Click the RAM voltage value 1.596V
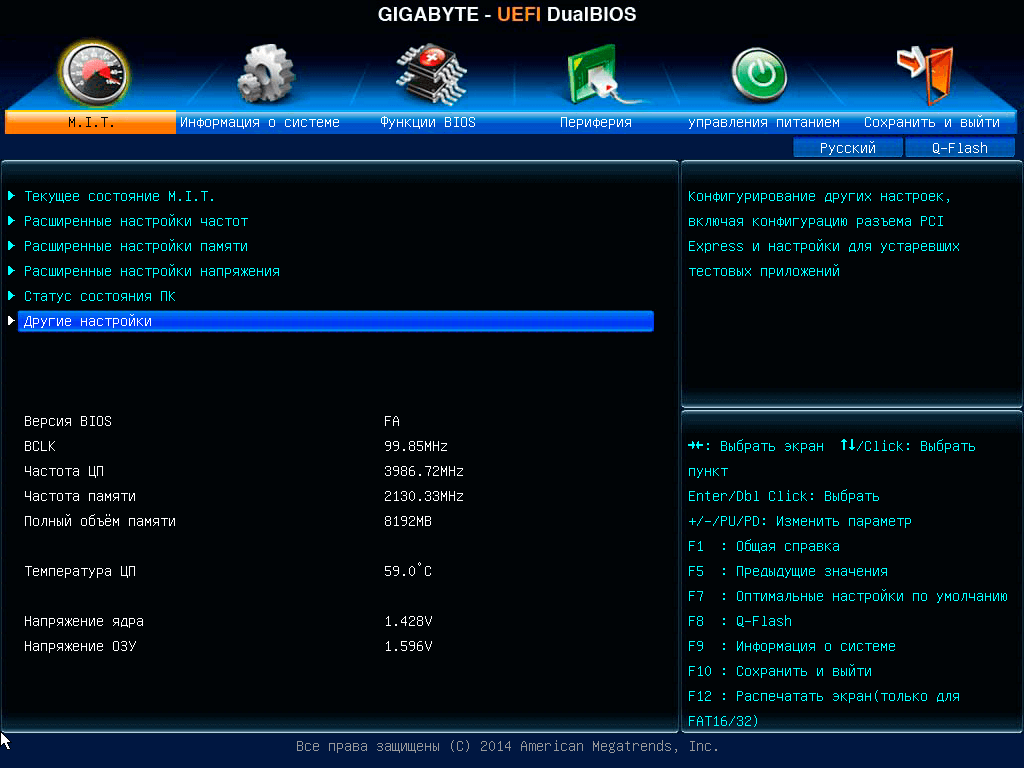This screenshot has height=768, width=1024. (408, 646)
